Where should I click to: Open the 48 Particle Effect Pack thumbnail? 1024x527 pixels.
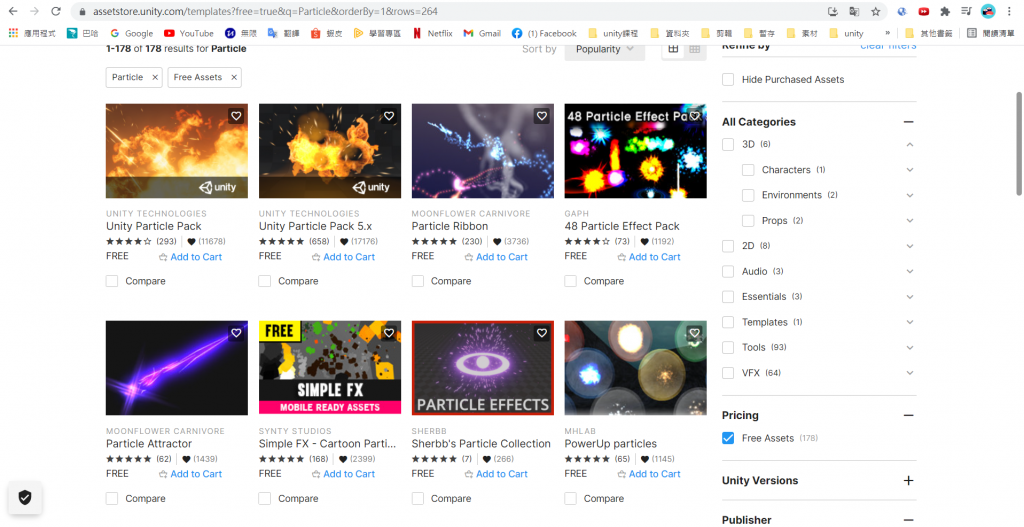pos(635,151)
